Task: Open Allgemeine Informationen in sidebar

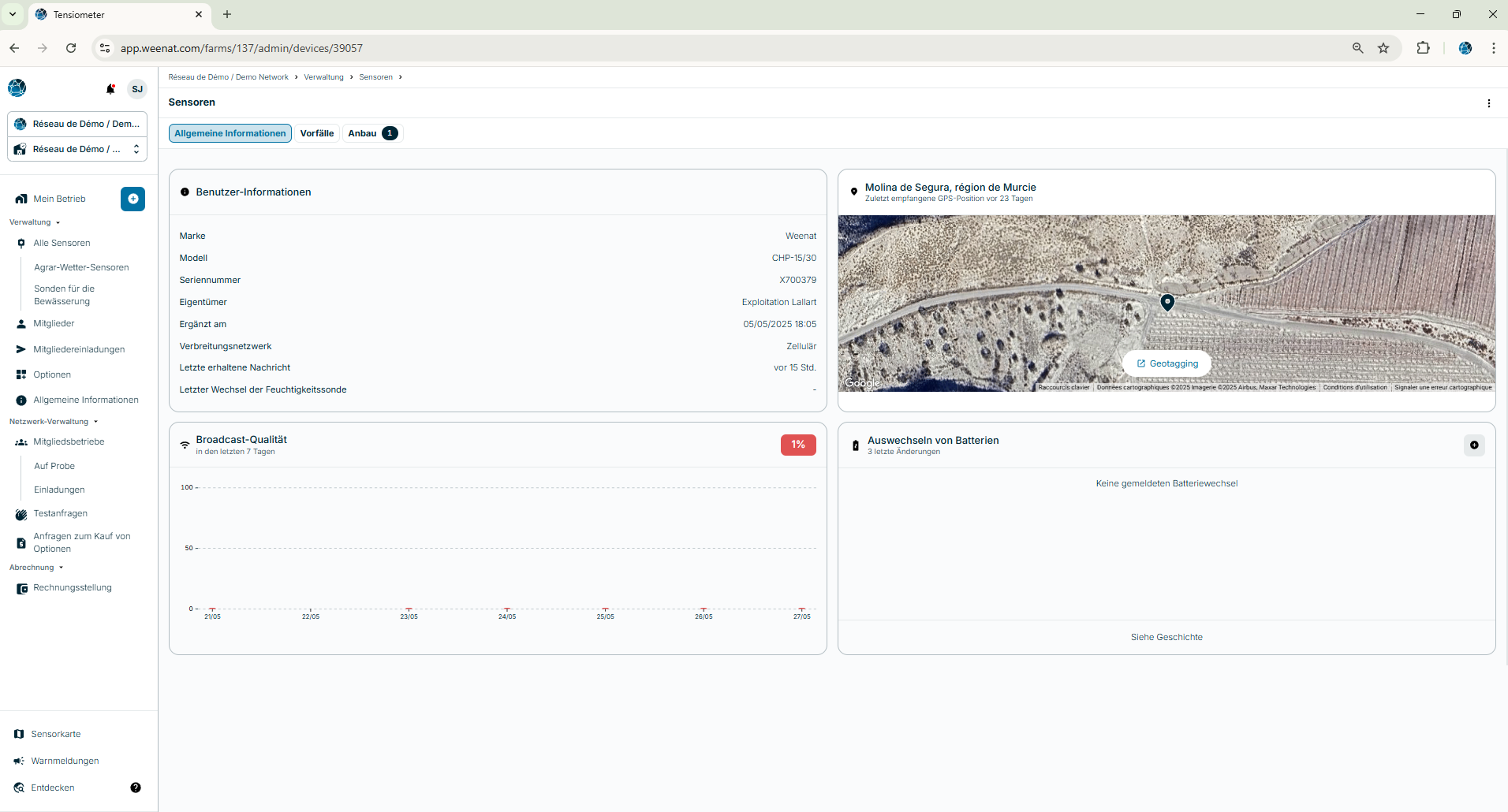Action: pos(86,400)
